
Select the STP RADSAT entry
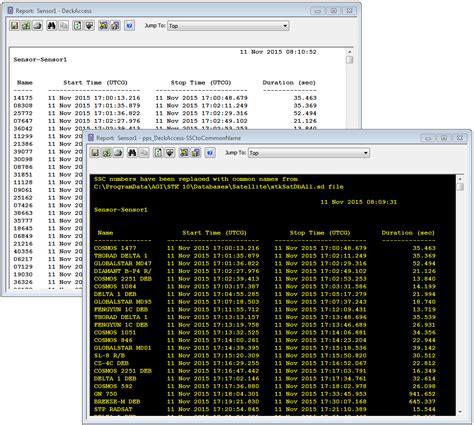(113, 409)
